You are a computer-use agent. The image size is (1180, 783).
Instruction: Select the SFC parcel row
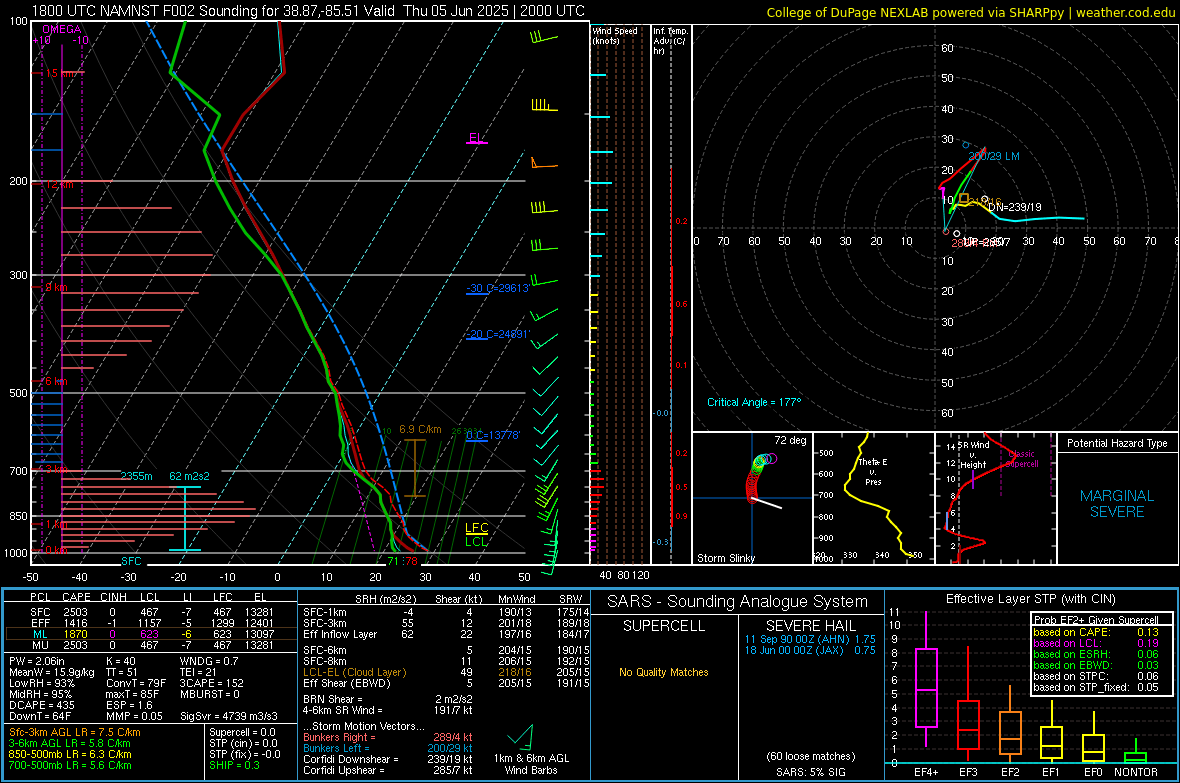pyautogui.click(x=151, y=612)
